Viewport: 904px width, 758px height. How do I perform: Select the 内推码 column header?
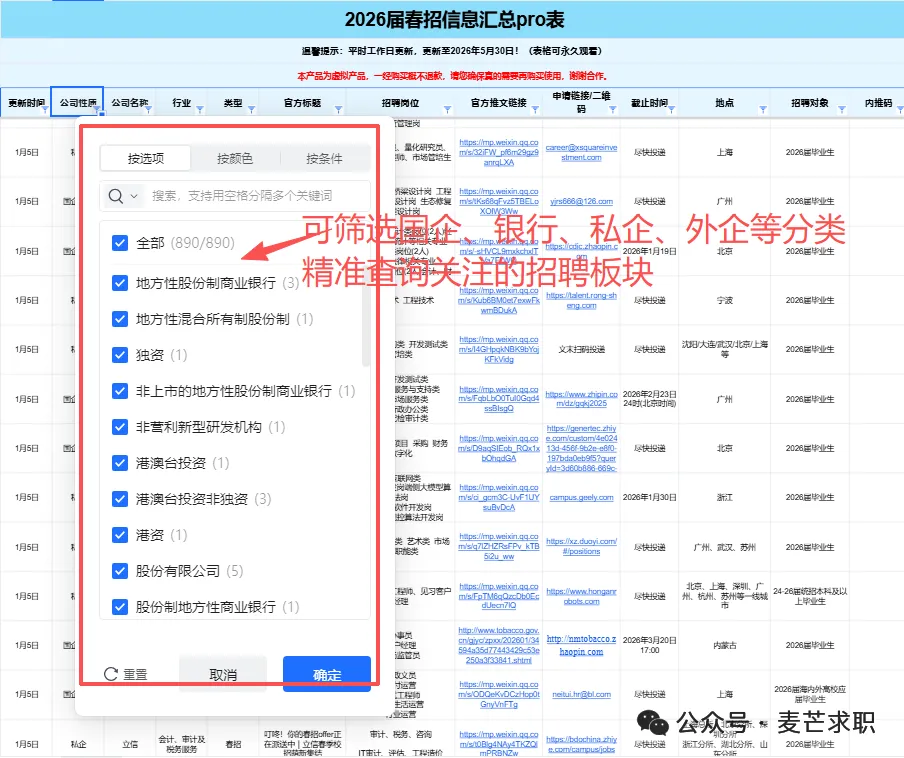pyautogui.click(x=877, y=103)
